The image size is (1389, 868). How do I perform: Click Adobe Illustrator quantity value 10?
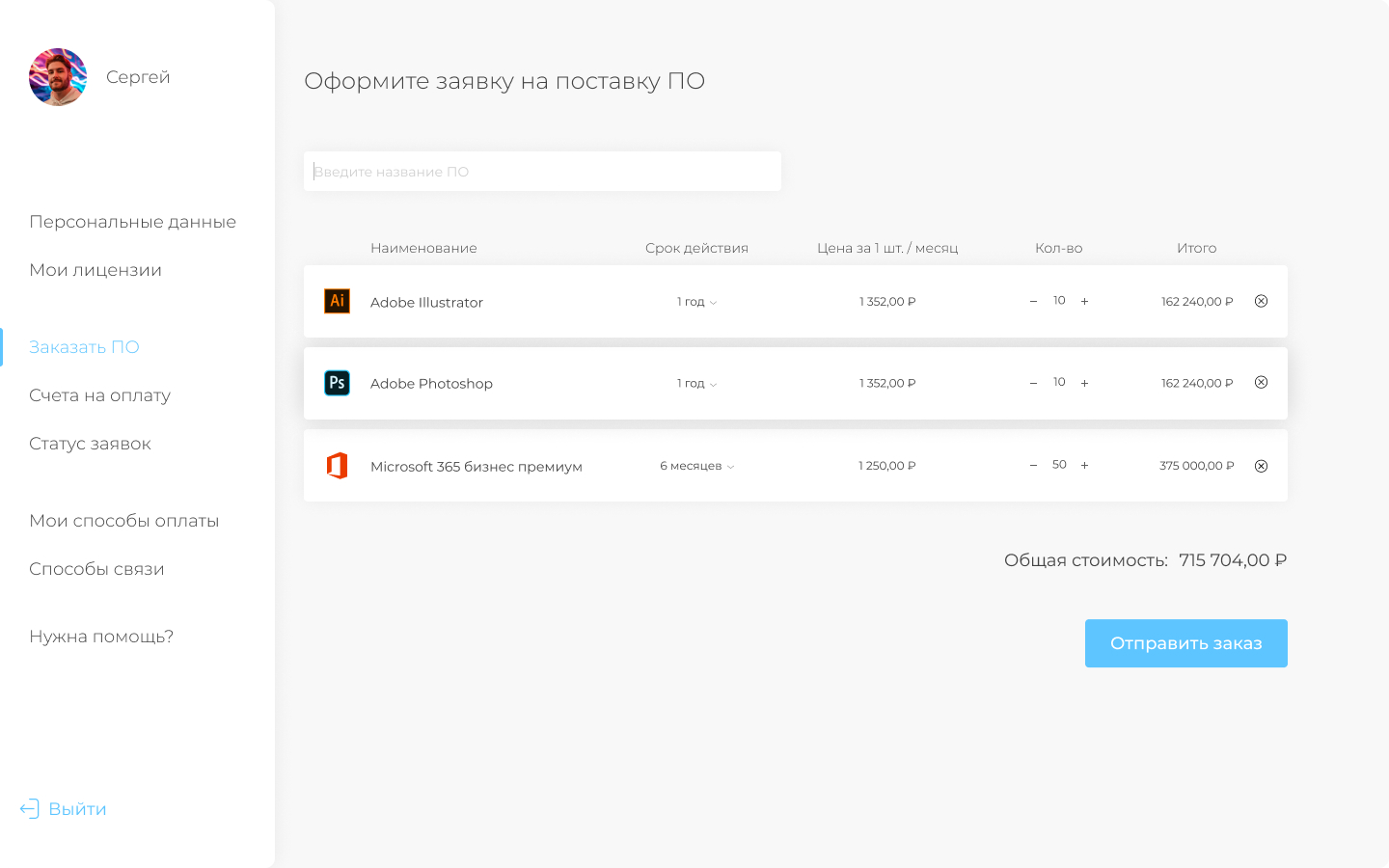(x=1059, y=301)
